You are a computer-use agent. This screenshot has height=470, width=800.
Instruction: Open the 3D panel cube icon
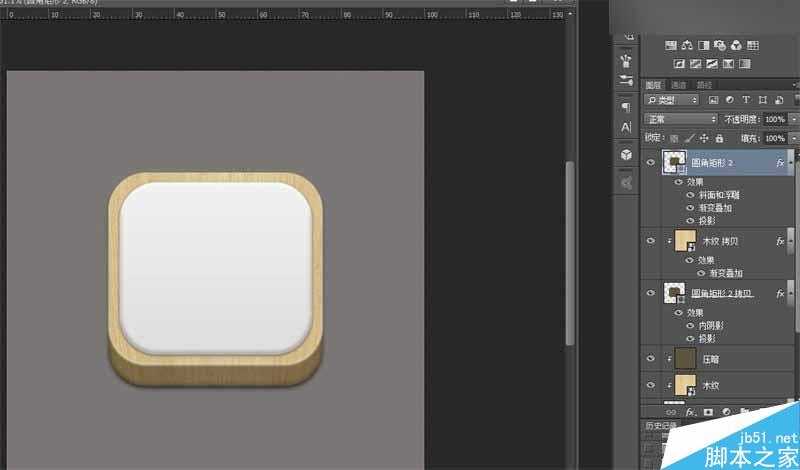click(626, 155)
